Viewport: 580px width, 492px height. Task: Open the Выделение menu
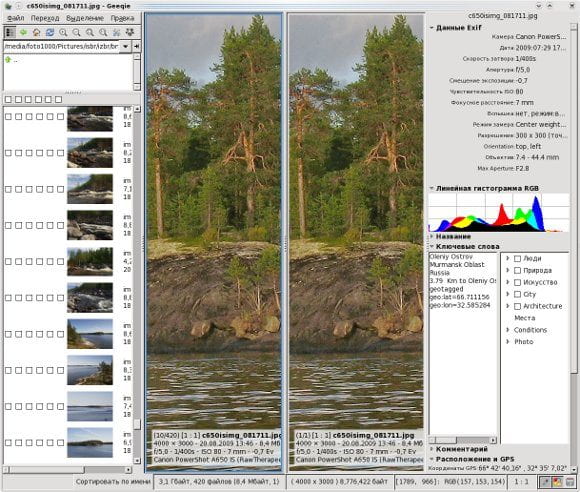(x=85, y=18)
